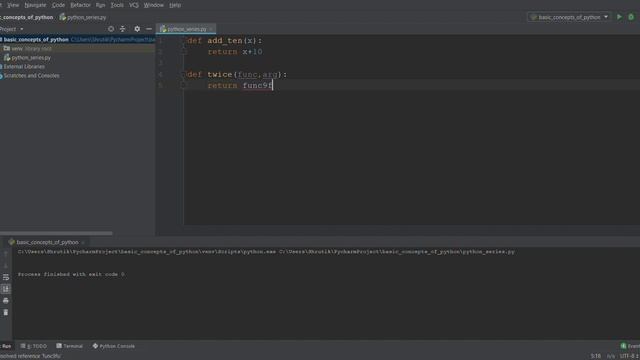Open the Window menu
Screen dimensions: 640x360
[x=153, y=5]
